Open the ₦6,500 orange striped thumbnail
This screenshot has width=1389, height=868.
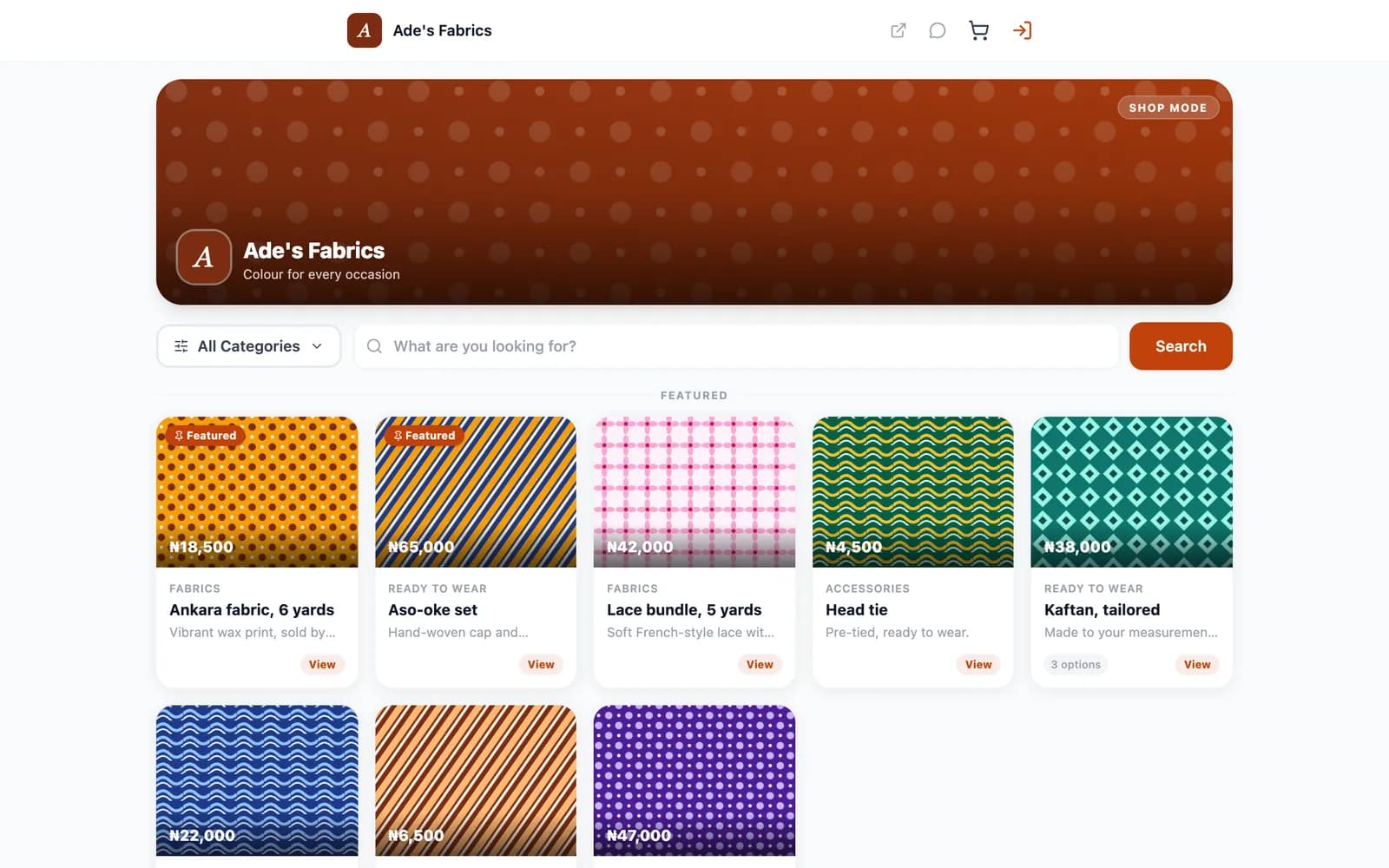pyautogui.click(x=476, y=780)
